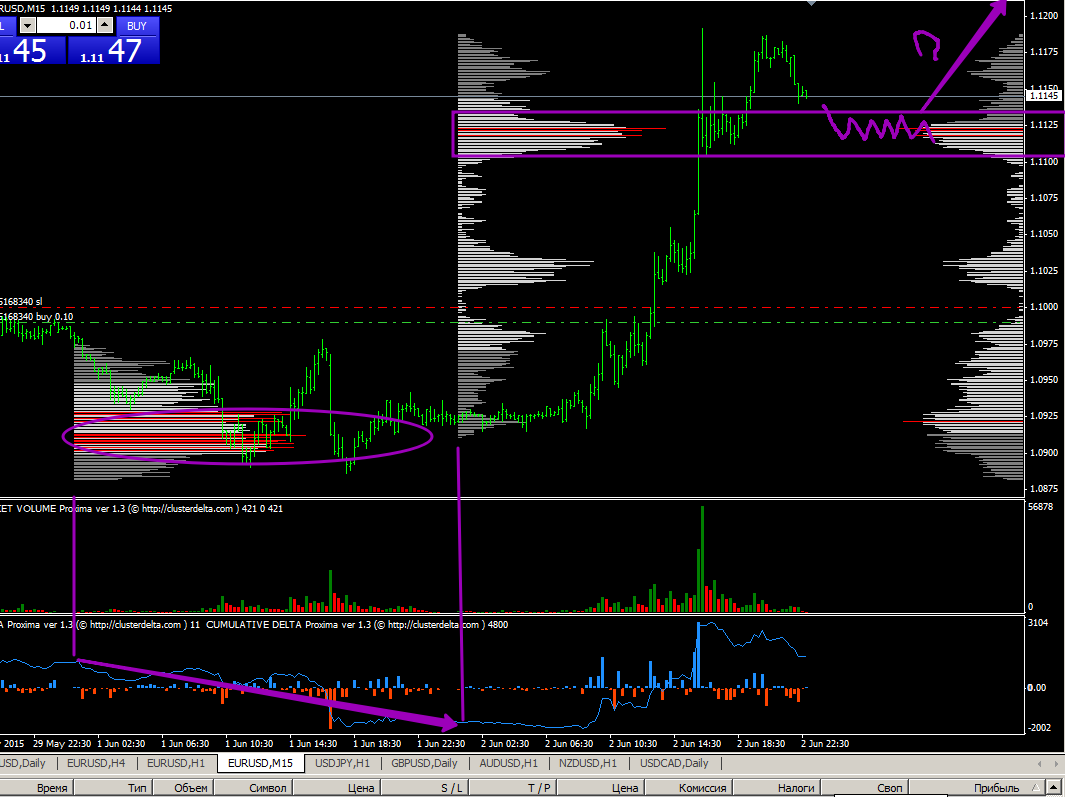Decrease trade volume with the down arrow
Viewport: 1065px width, 797px height.
click(x=28, y=26)
